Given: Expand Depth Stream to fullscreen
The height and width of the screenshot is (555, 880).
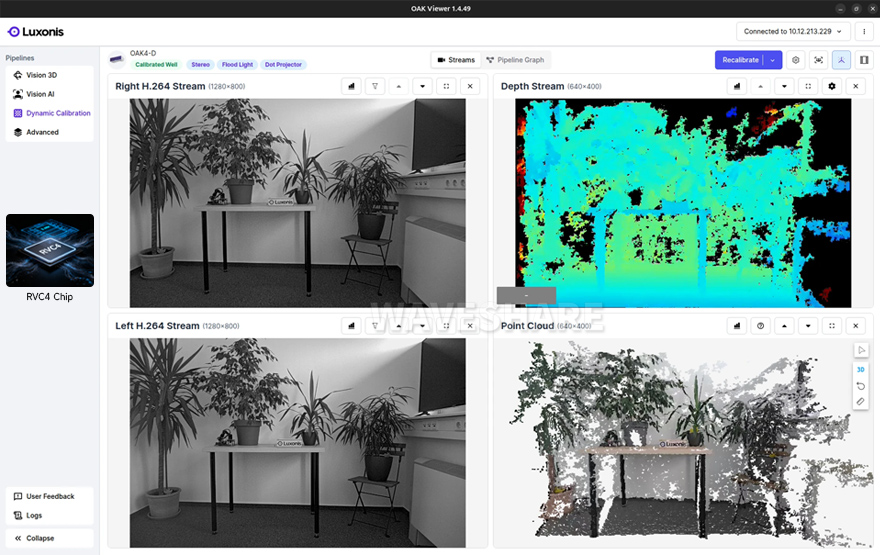Looking at the screenshot, I should [808, 86].
